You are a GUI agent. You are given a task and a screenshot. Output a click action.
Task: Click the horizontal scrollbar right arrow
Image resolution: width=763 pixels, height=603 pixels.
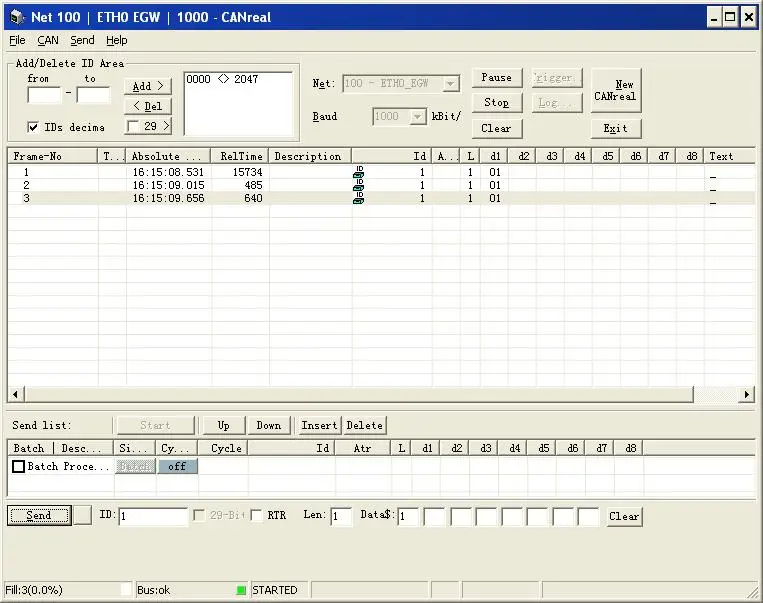click(746, 394)
